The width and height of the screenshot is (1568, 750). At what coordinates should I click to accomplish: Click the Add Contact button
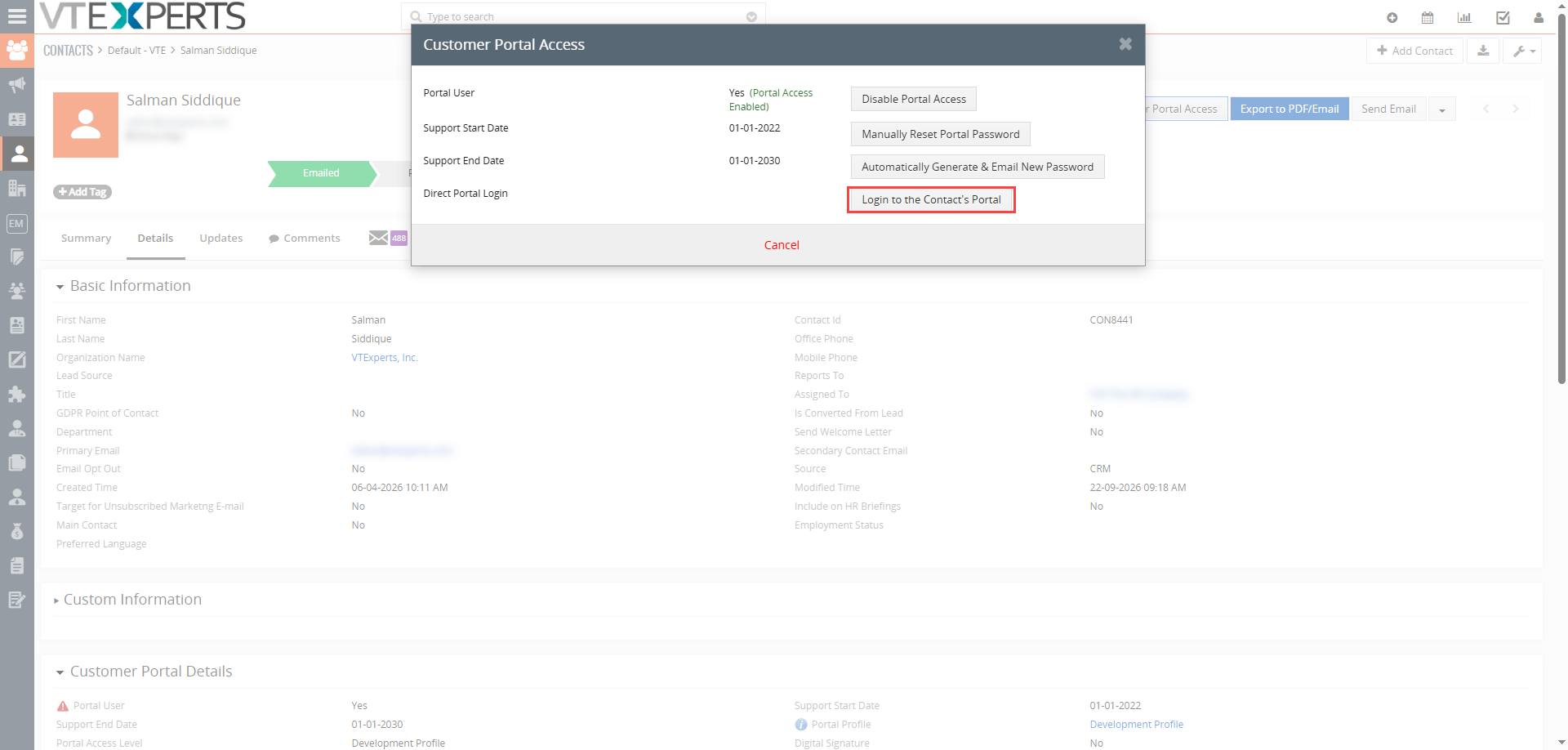coord(1414,51)
